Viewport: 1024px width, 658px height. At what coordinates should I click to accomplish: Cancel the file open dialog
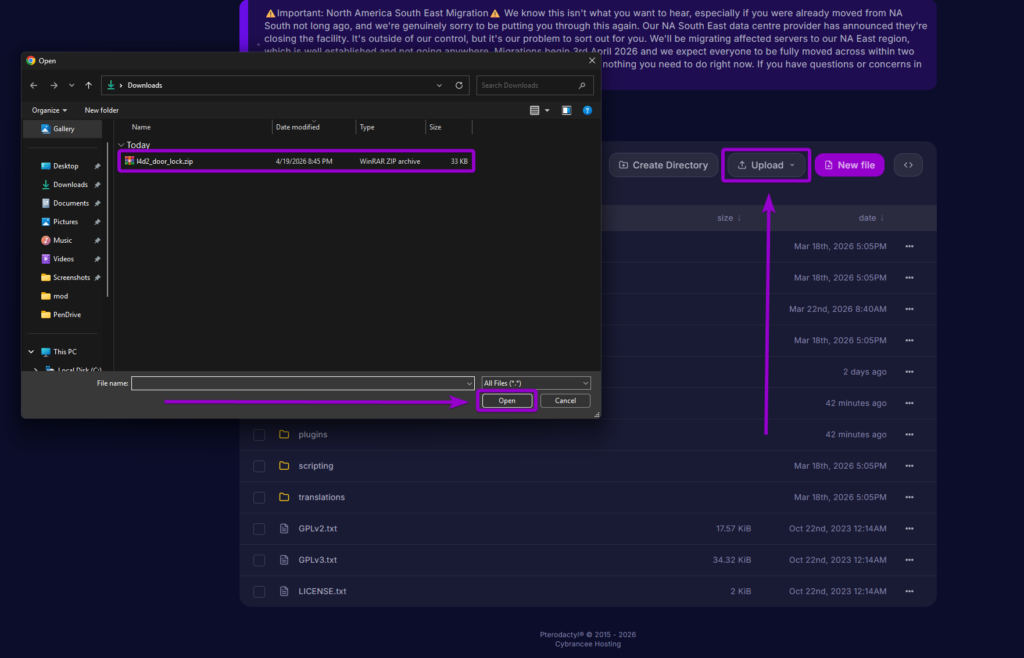click(565, 399)
